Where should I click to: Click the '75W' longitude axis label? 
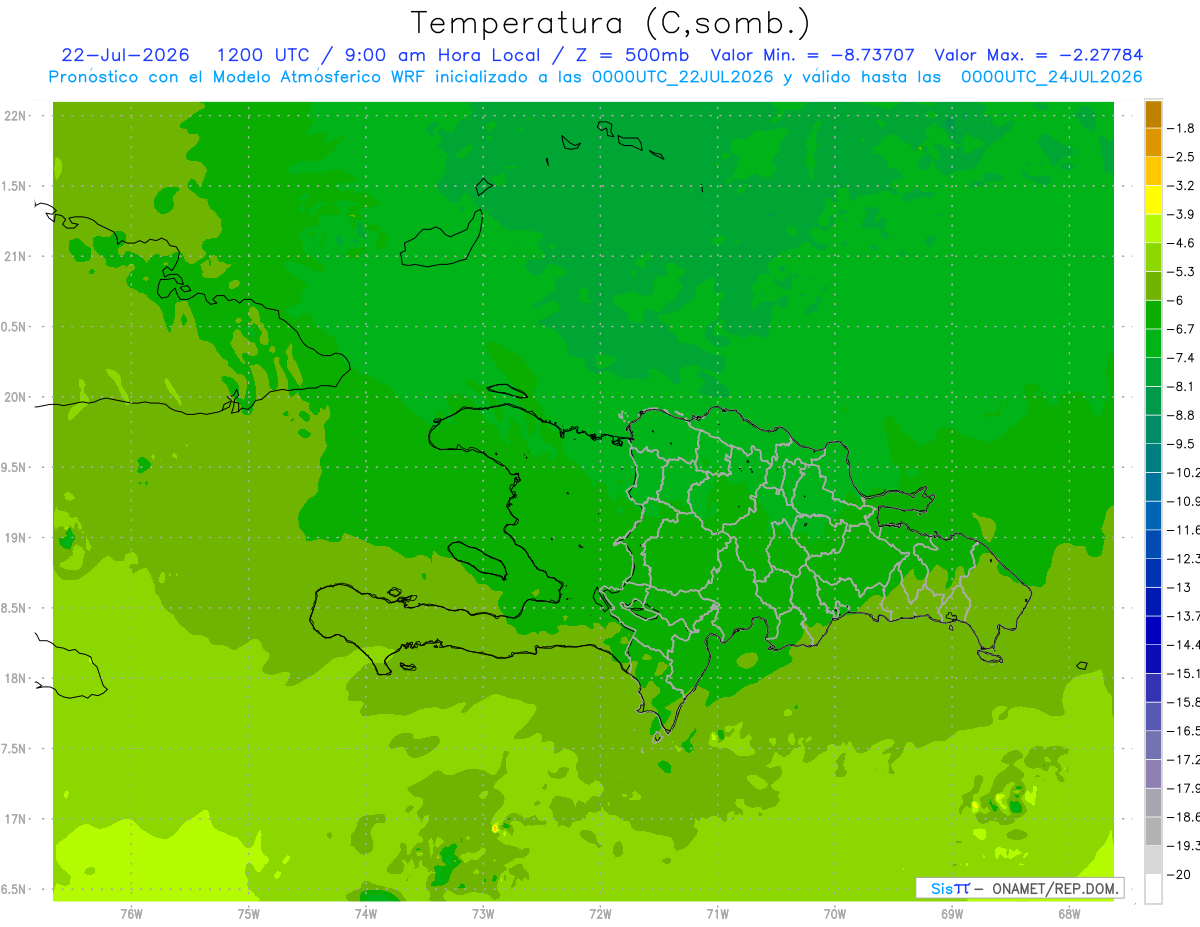(249, 914)
